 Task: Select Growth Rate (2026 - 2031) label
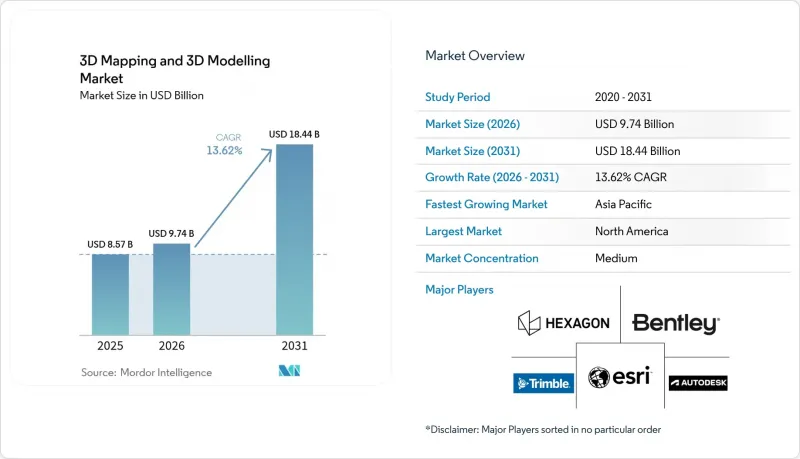(492, 177)
